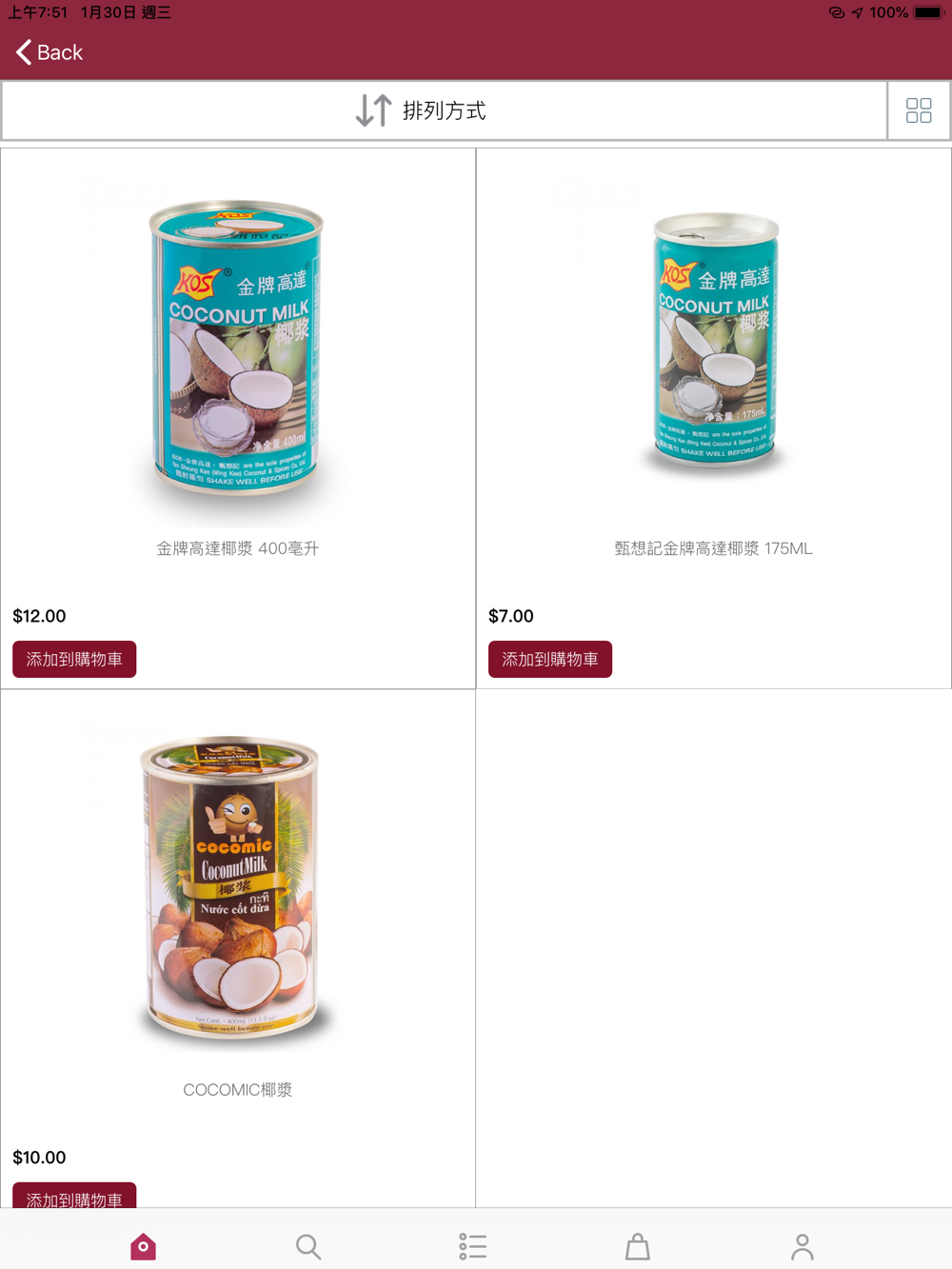This screenshot has height=1269, width=952.
Task: Tap the Back chevron arrow
Action: 24,52
